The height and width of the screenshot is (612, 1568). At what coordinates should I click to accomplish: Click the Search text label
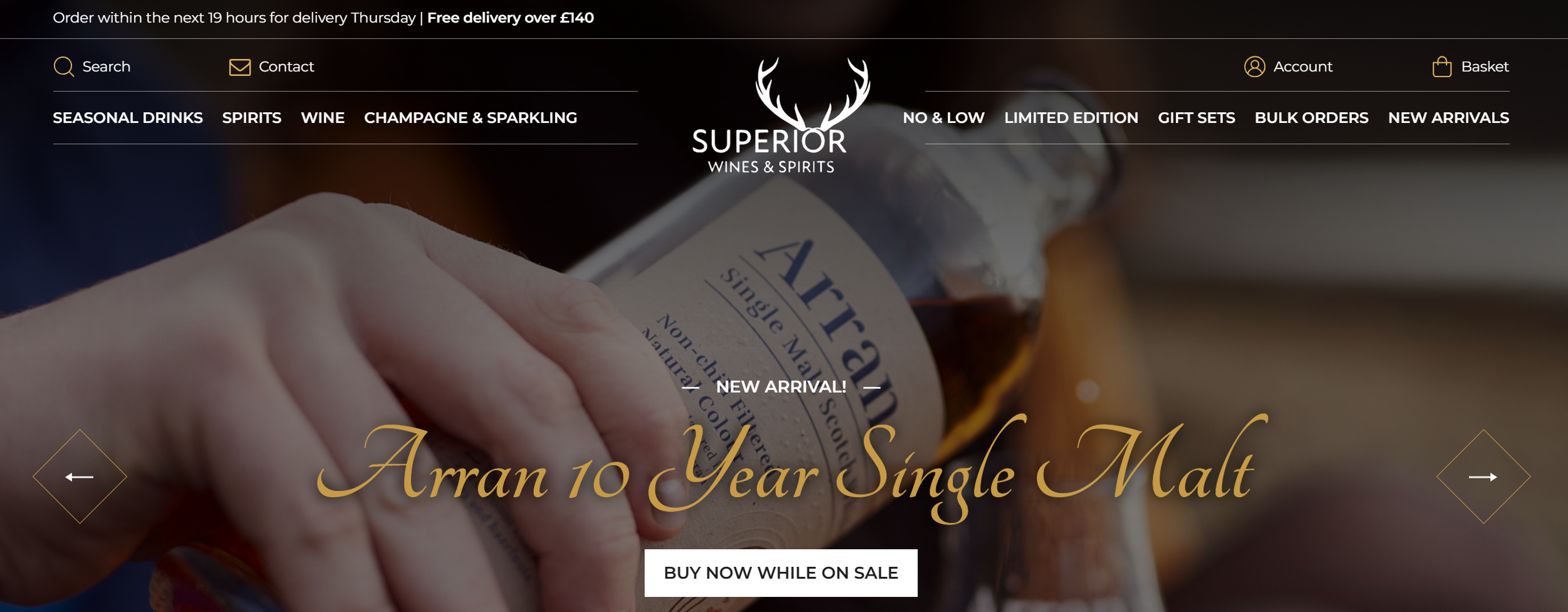[x=107, y=67]
